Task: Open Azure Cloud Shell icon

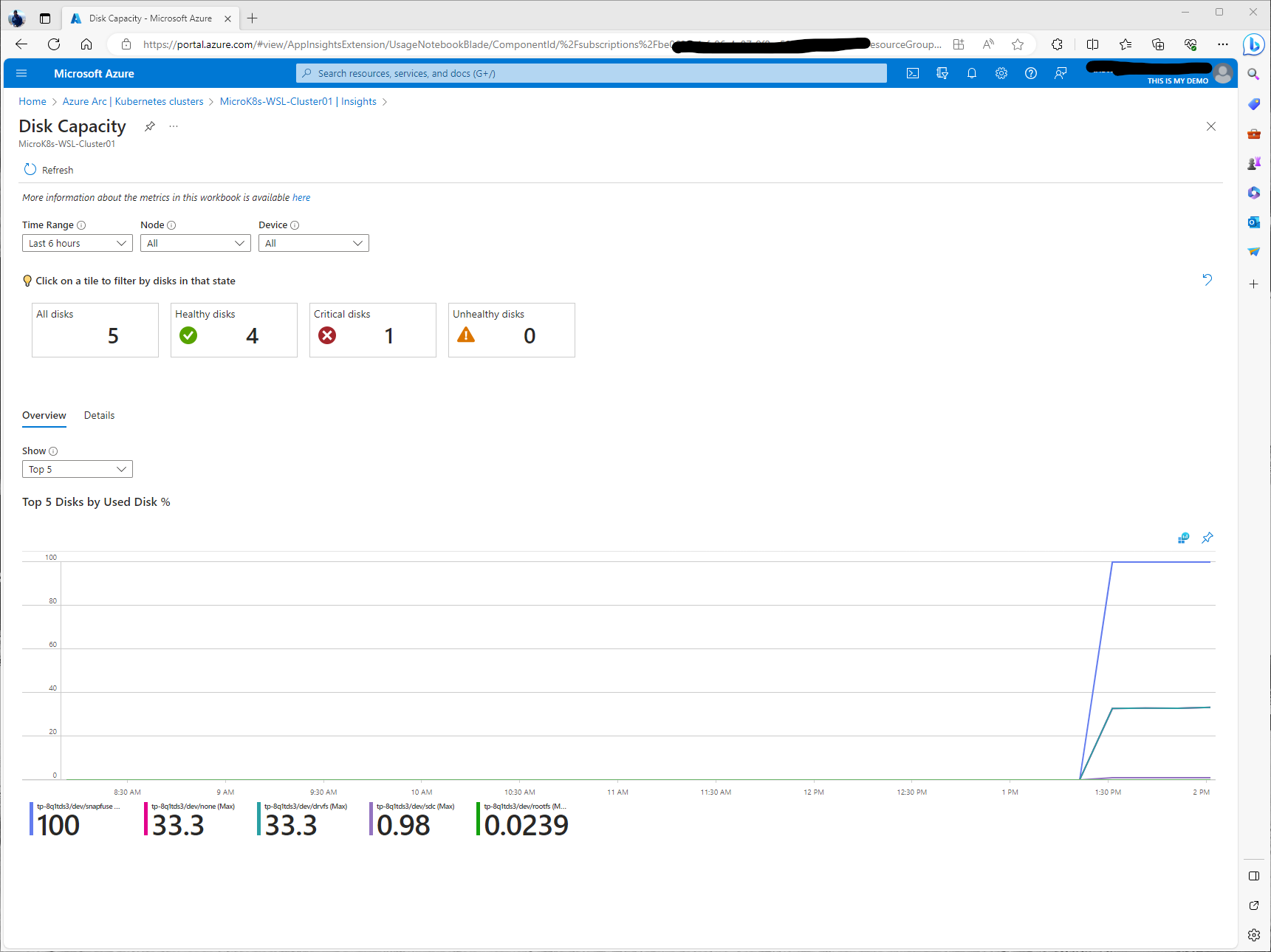Action: click(913, 73)
